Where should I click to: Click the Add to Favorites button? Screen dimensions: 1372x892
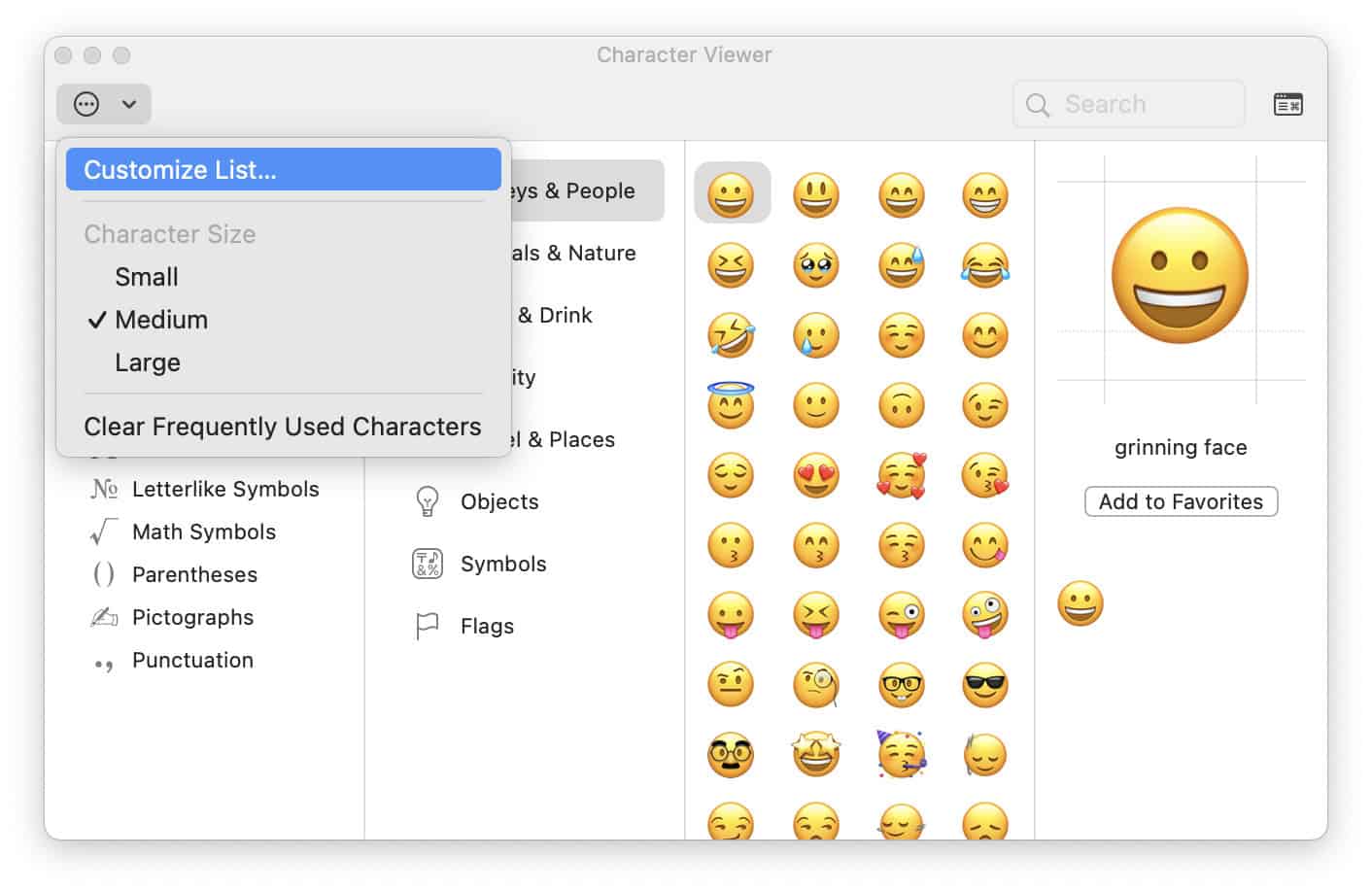1181,501
